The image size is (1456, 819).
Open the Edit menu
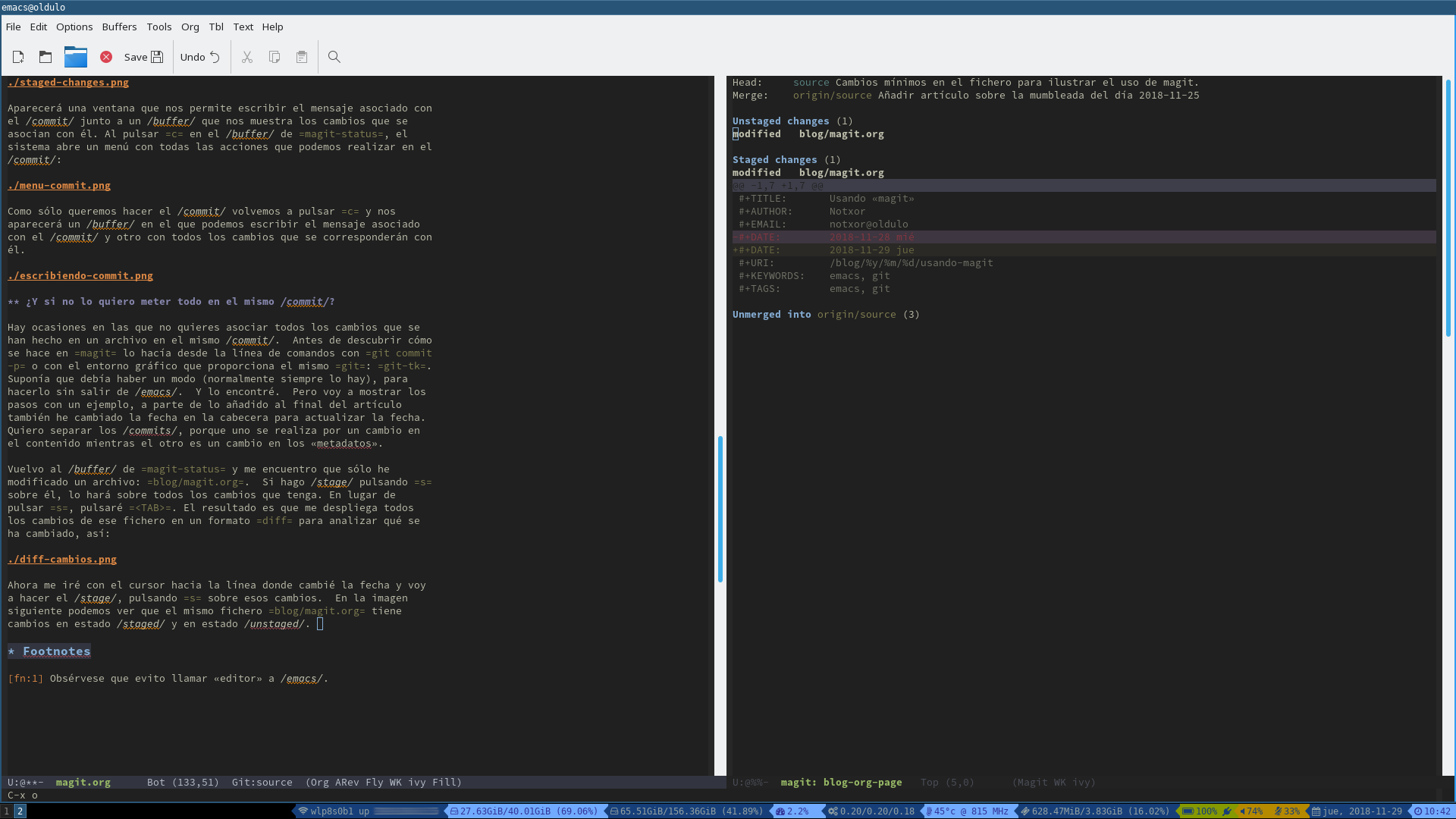tap(39, 27)
